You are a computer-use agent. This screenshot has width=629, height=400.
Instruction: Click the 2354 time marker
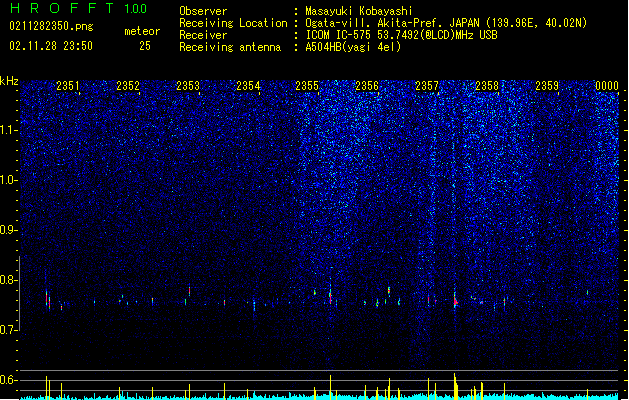[248, 86]
